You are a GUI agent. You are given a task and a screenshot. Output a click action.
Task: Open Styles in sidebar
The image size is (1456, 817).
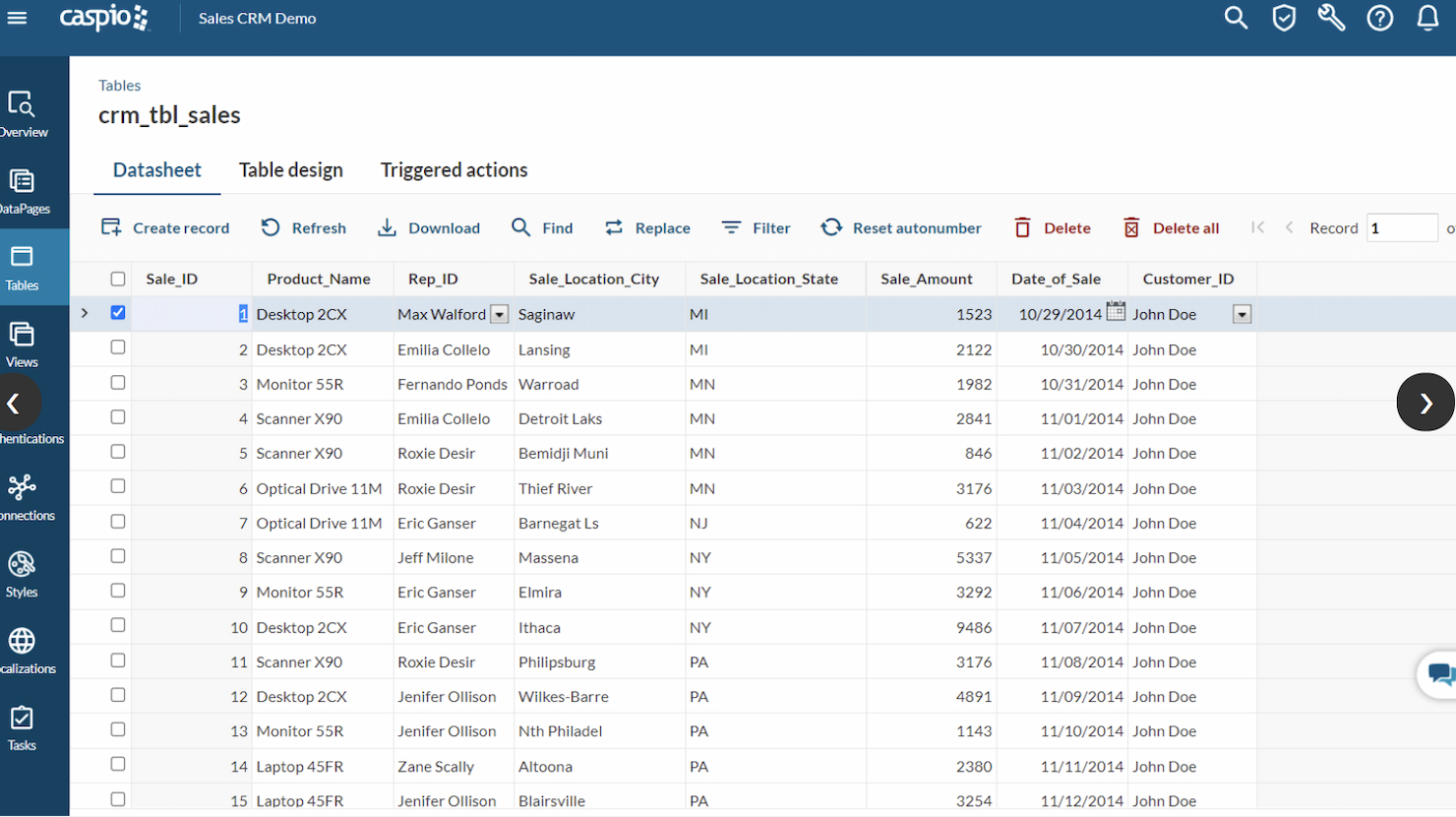point(23,575)
